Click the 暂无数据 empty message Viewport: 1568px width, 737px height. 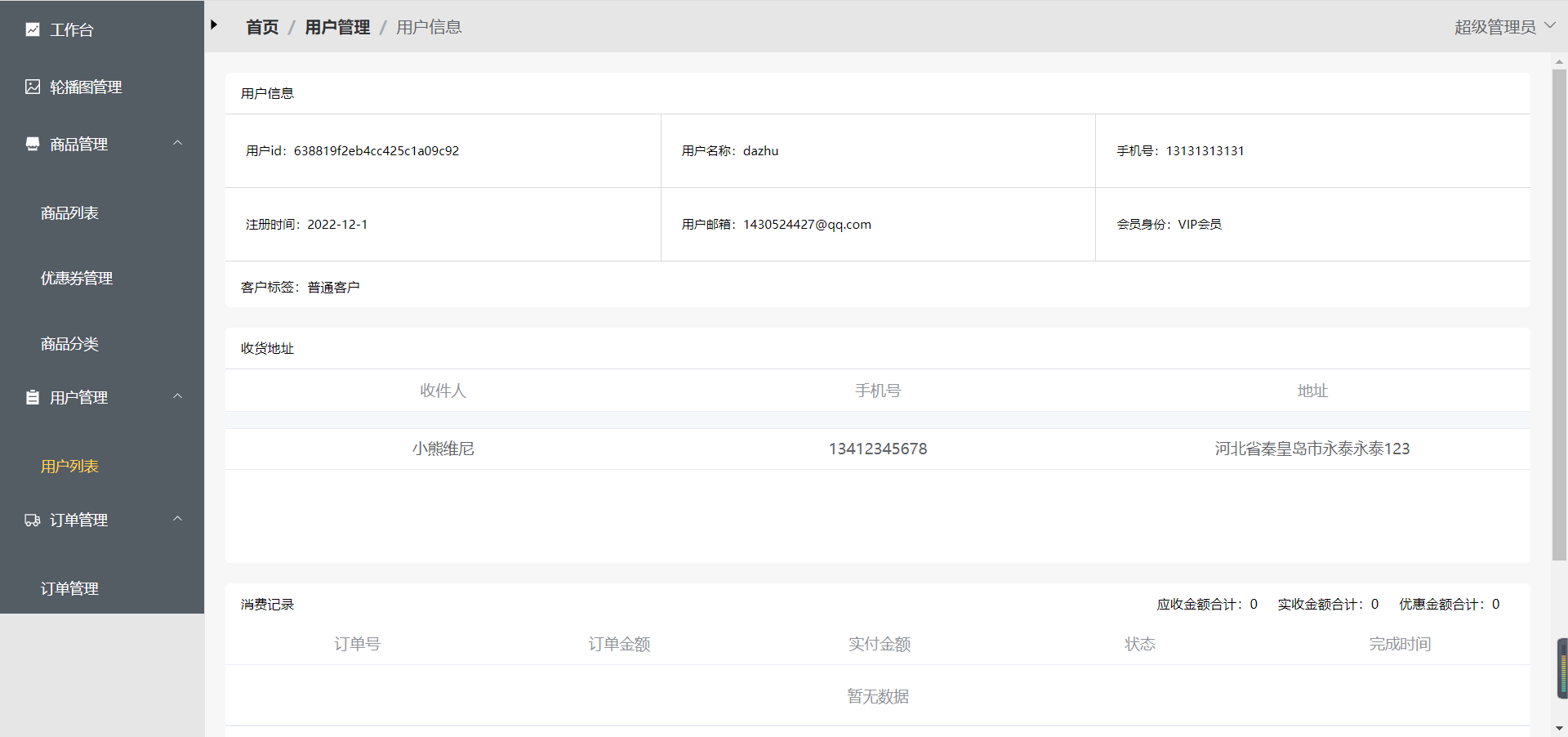[x=878, y=696]
